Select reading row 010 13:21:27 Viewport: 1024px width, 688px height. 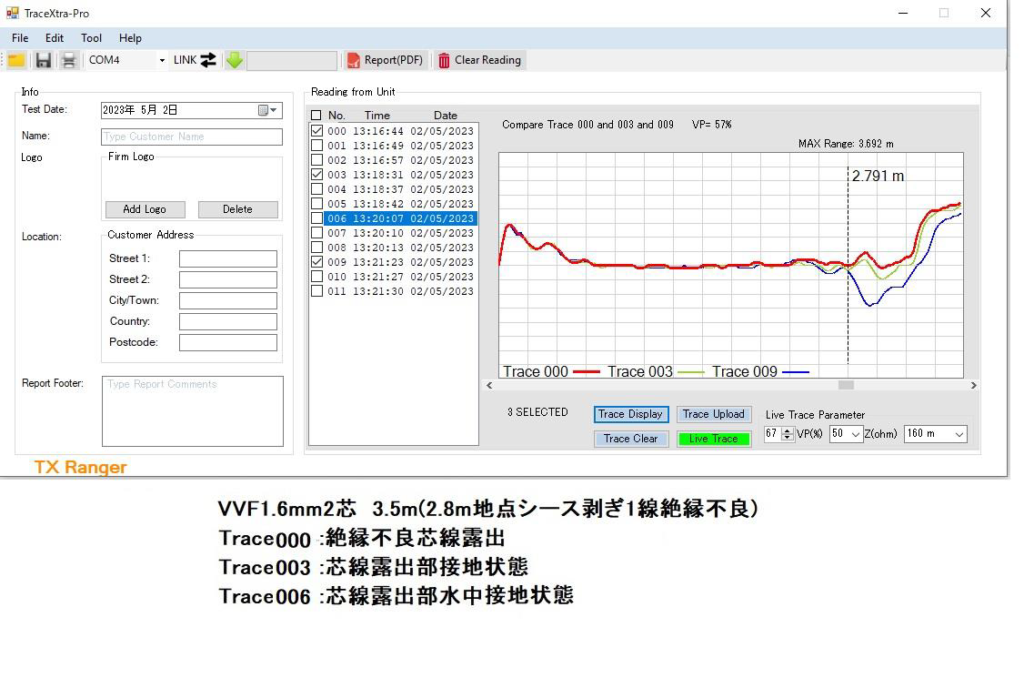click(400, 277)
